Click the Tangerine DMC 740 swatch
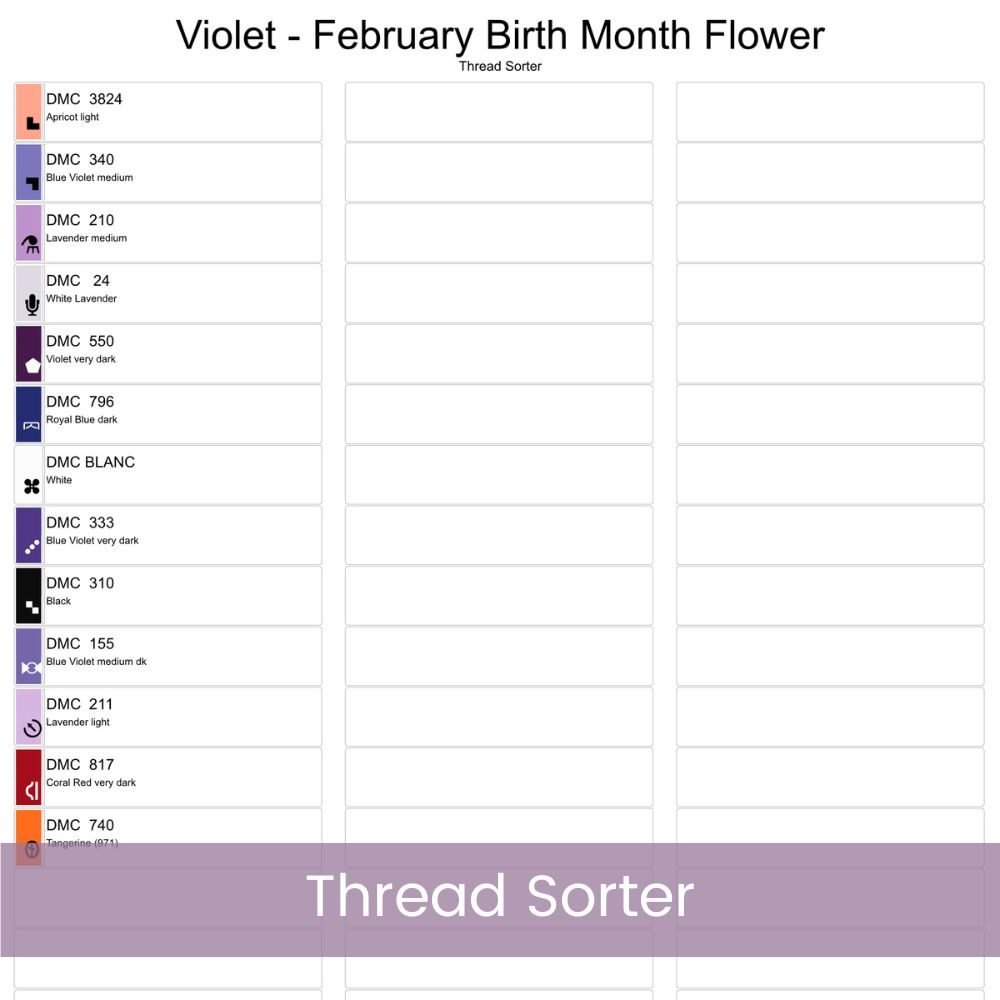 tap(29, 825)
